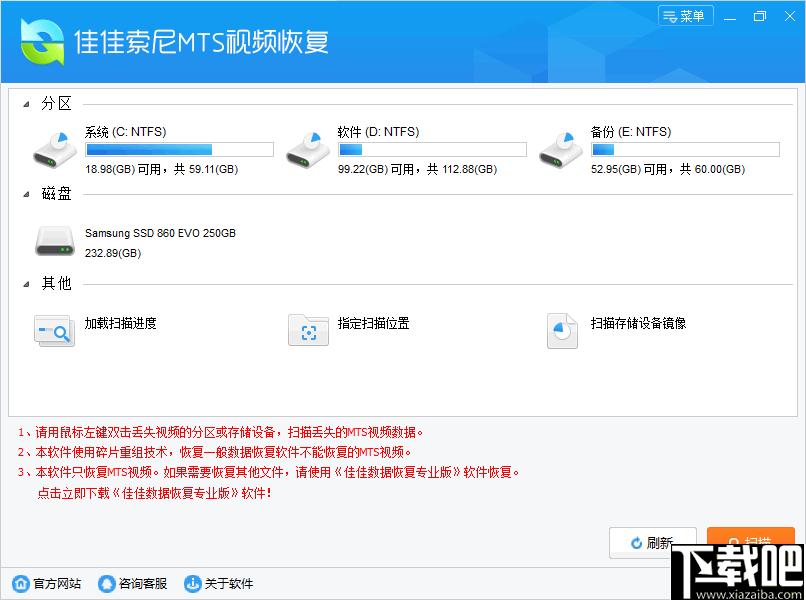Screen dimensions: 806x600
Task: Select the Samsung SSD 860 EVO disk icon
Action: (55, 241)
